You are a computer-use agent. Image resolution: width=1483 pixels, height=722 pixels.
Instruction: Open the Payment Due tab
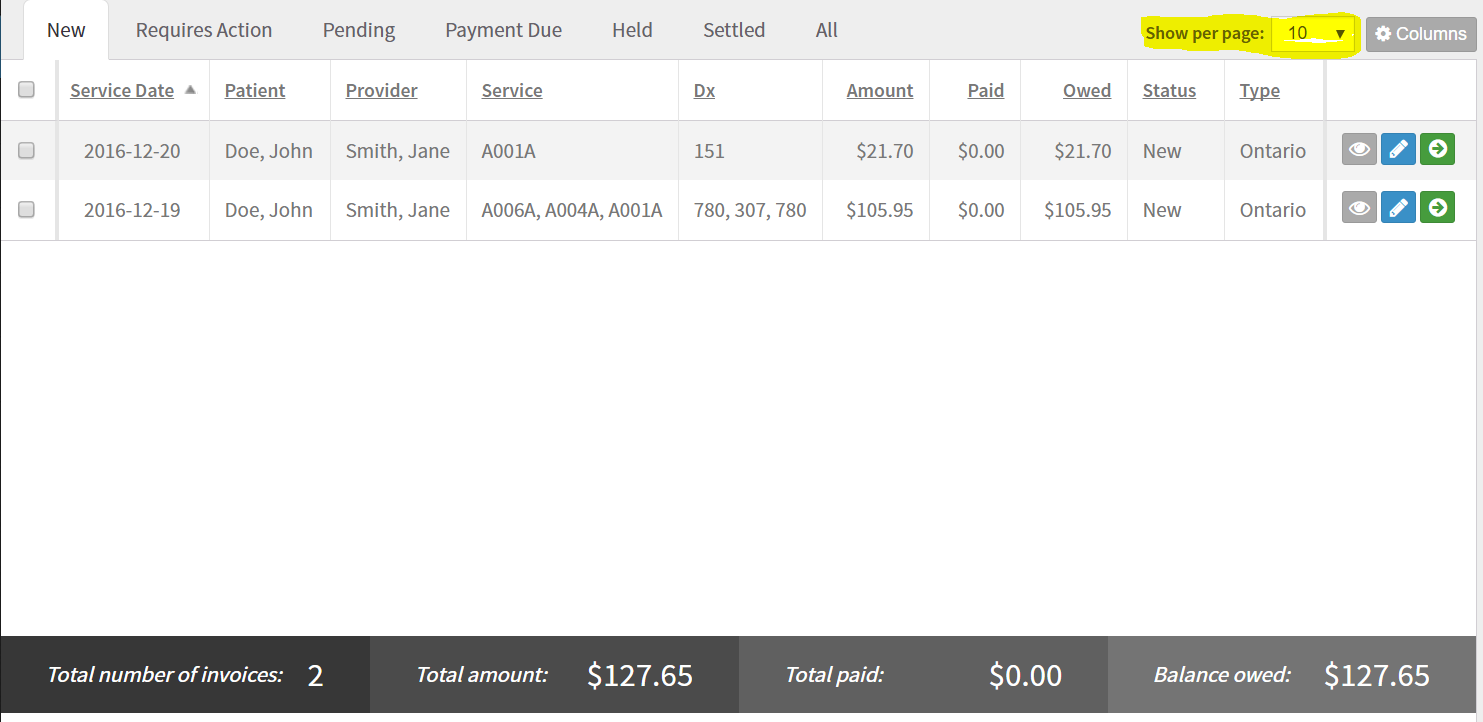pos(503,31)
